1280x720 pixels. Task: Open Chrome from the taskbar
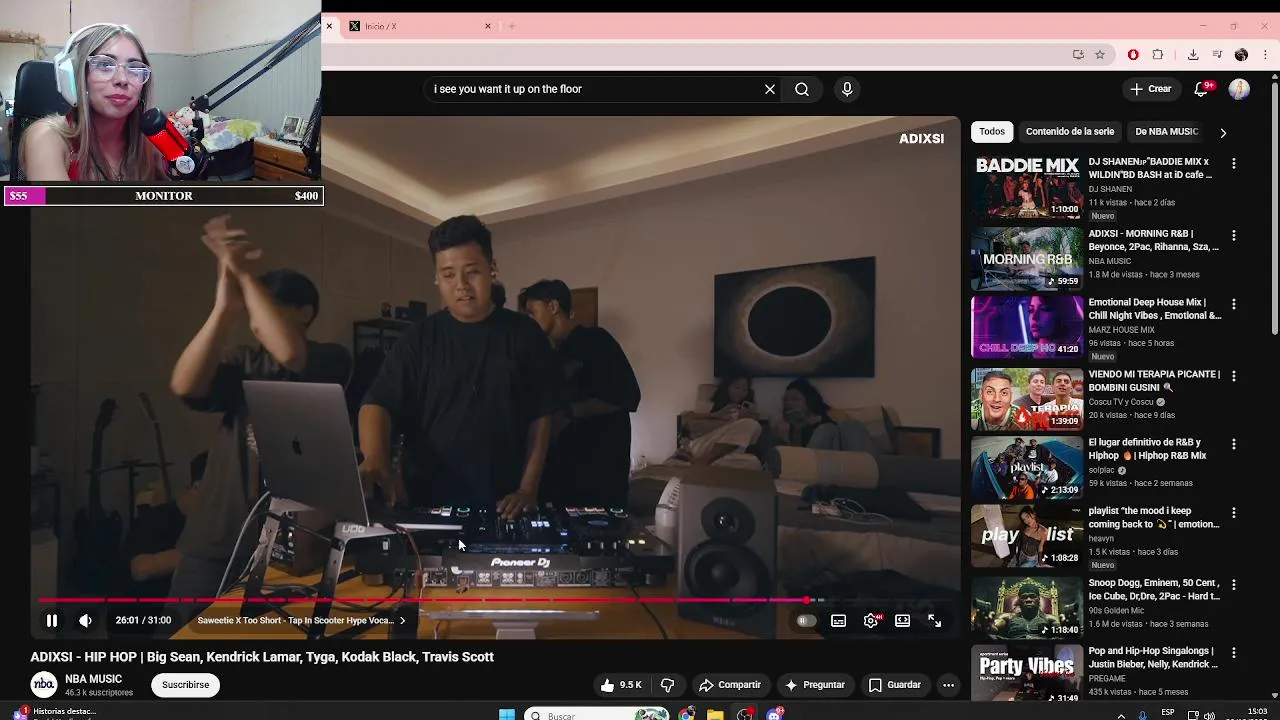pyautogui.click(x=687, y=714)
